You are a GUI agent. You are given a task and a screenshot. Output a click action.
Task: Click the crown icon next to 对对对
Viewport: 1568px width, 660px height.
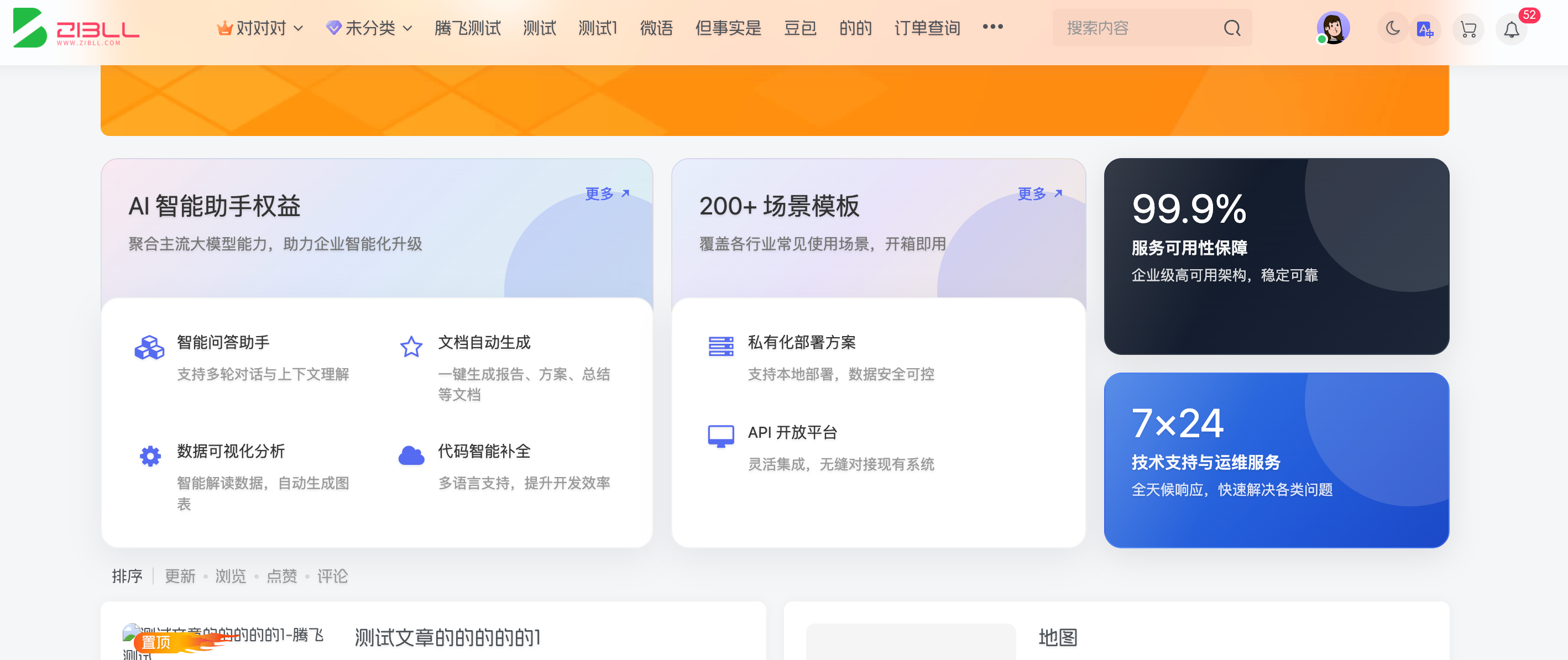(224, 28)
